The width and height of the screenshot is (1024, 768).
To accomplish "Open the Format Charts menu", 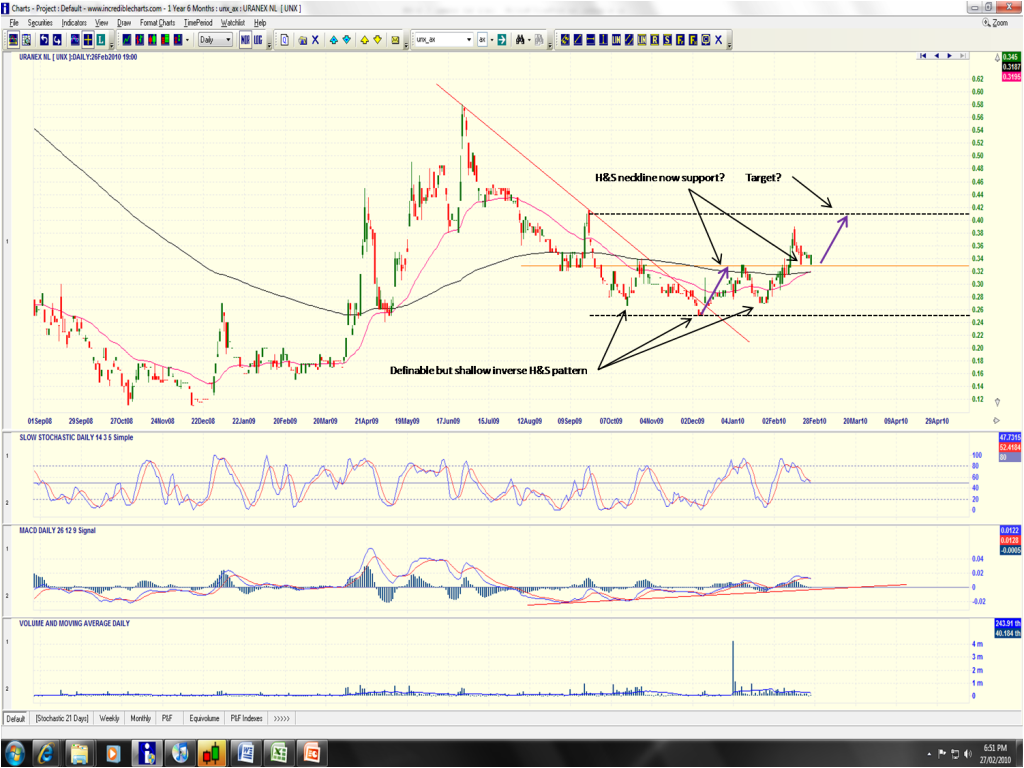I will 157,23.
